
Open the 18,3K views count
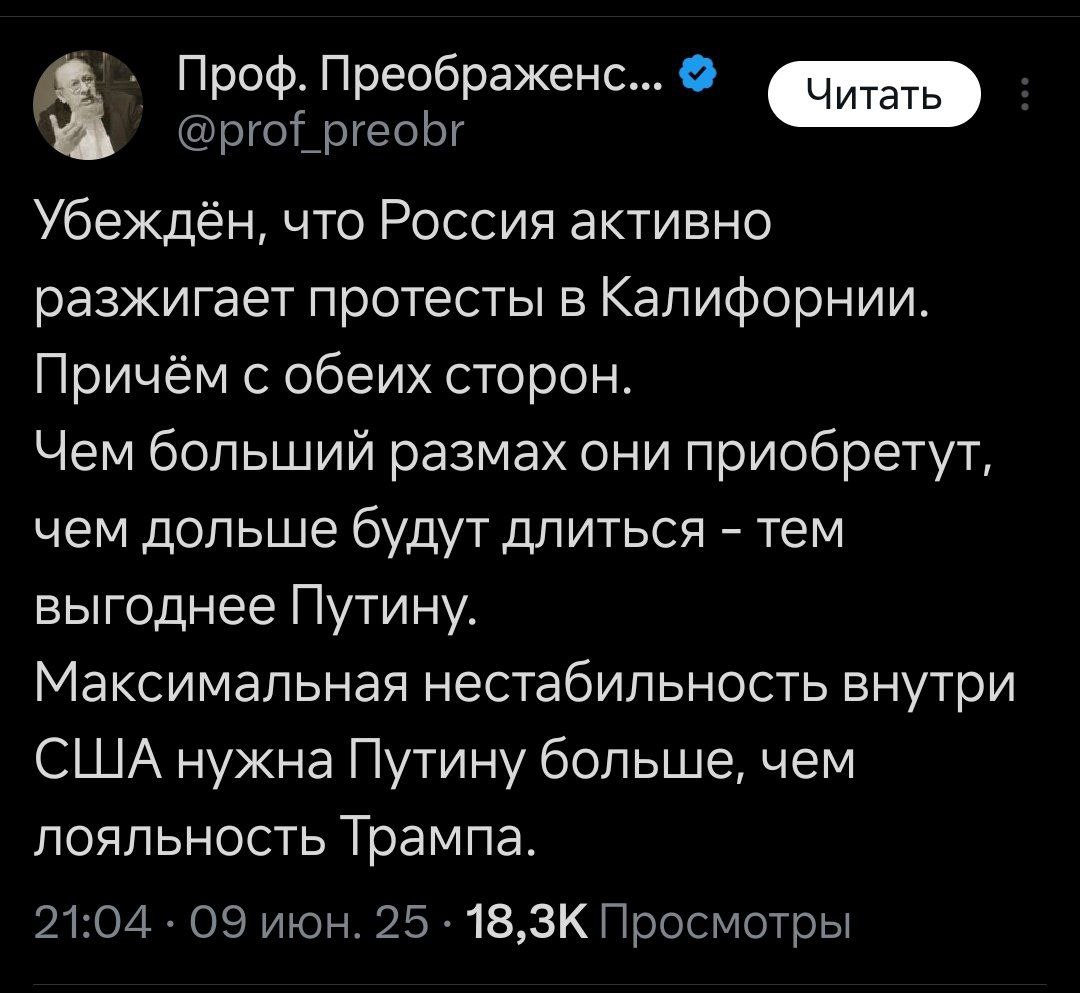(x=528, y=923)
